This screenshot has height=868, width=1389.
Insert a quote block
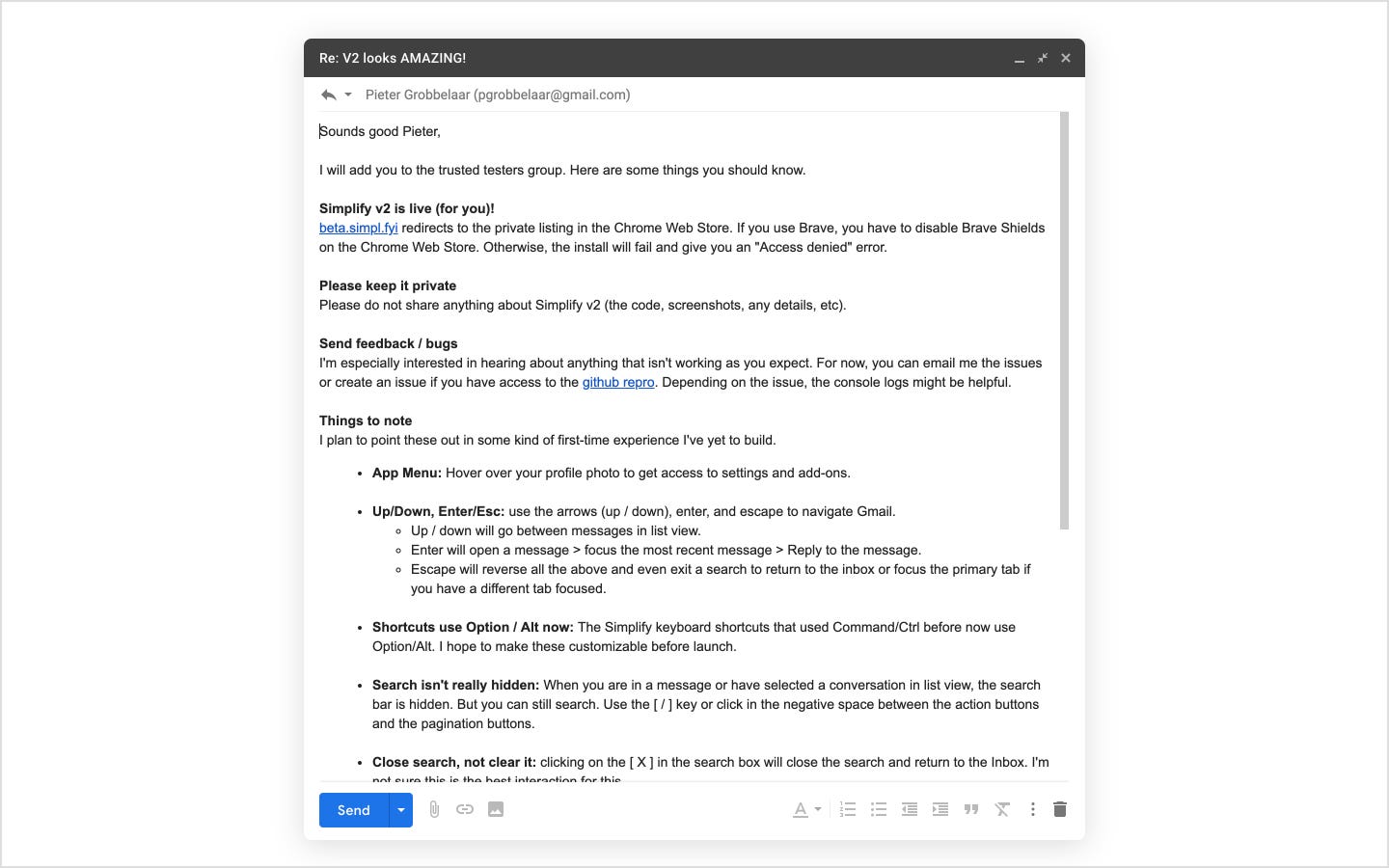tap(971, 809)
